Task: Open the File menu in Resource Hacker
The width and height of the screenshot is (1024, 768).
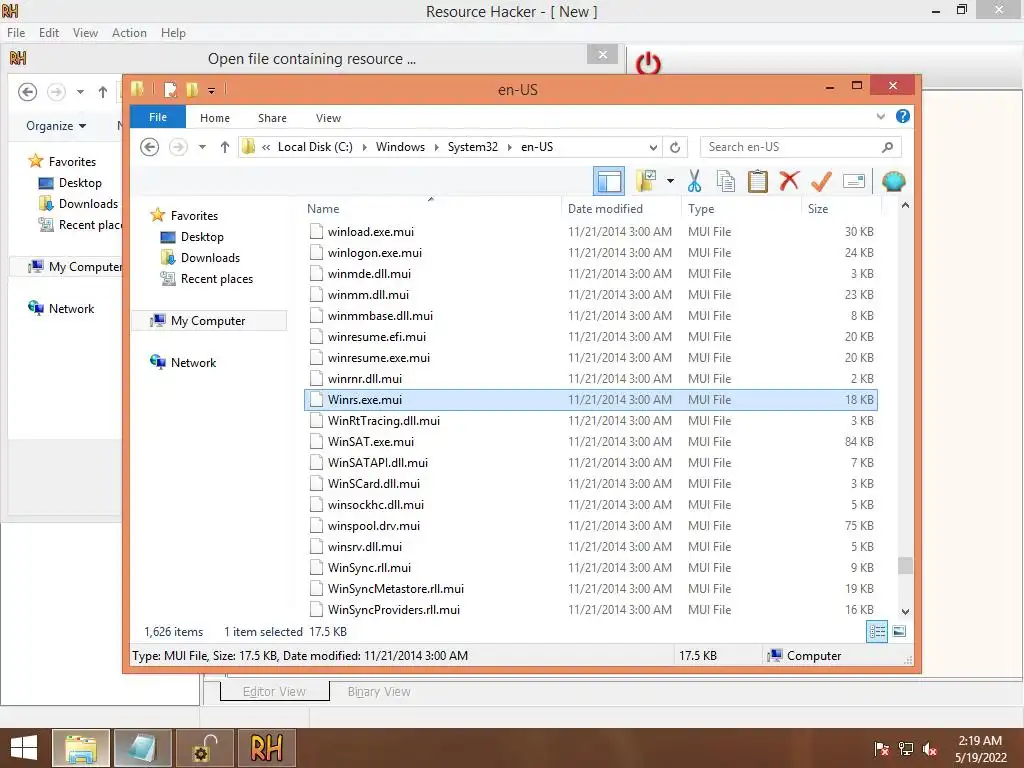Action: [x=16, y=33]
